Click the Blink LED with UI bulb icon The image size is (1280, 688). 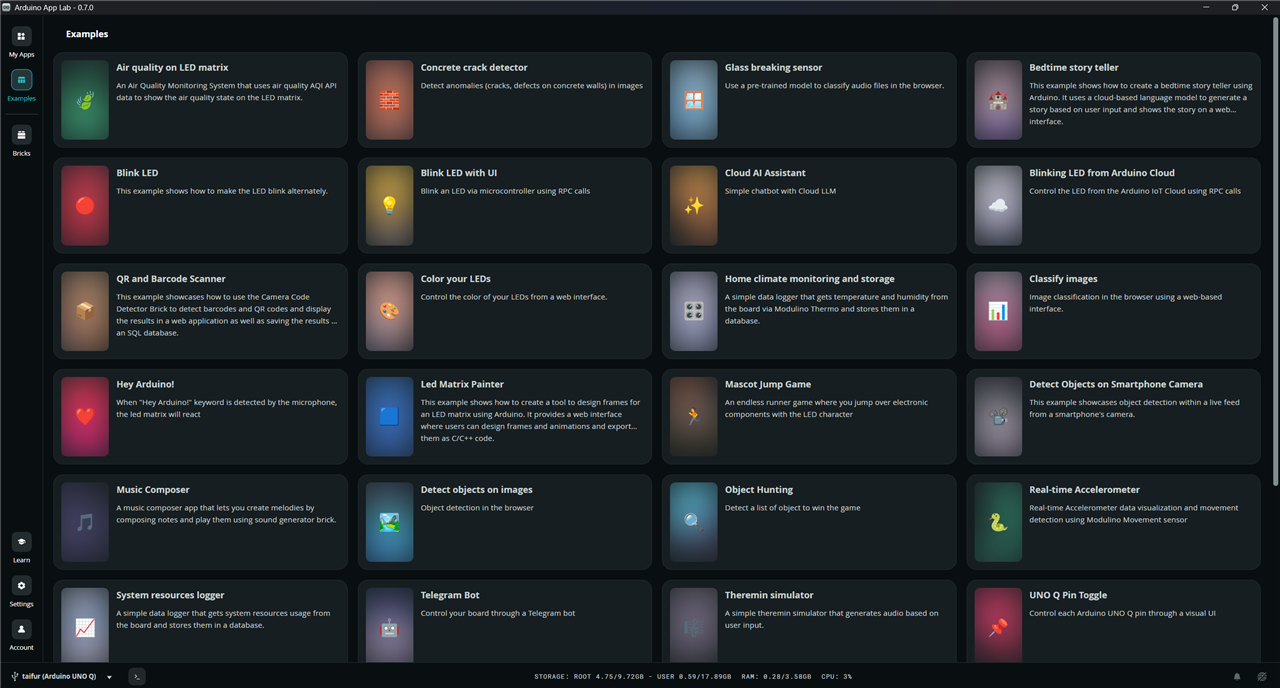[x=389, y=205]
